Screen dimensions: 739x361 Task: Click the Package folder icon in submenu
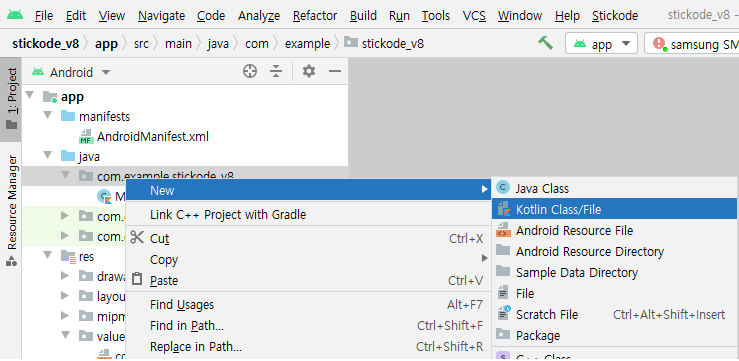(503, 335)
